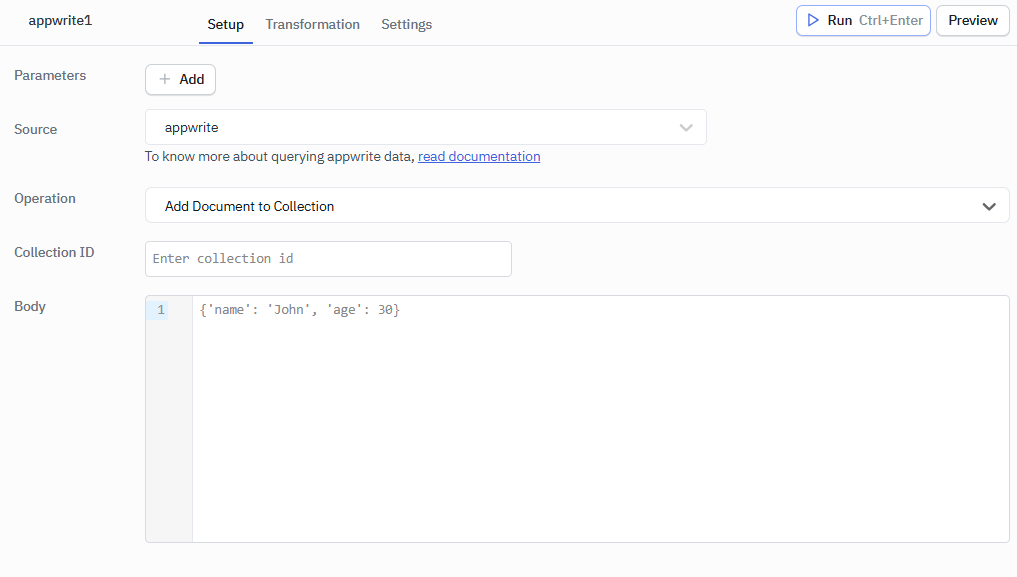The image size is (1017, 577).
Task: Open the Settings tab
Action: pyautogui.click(x=406, y=24)
